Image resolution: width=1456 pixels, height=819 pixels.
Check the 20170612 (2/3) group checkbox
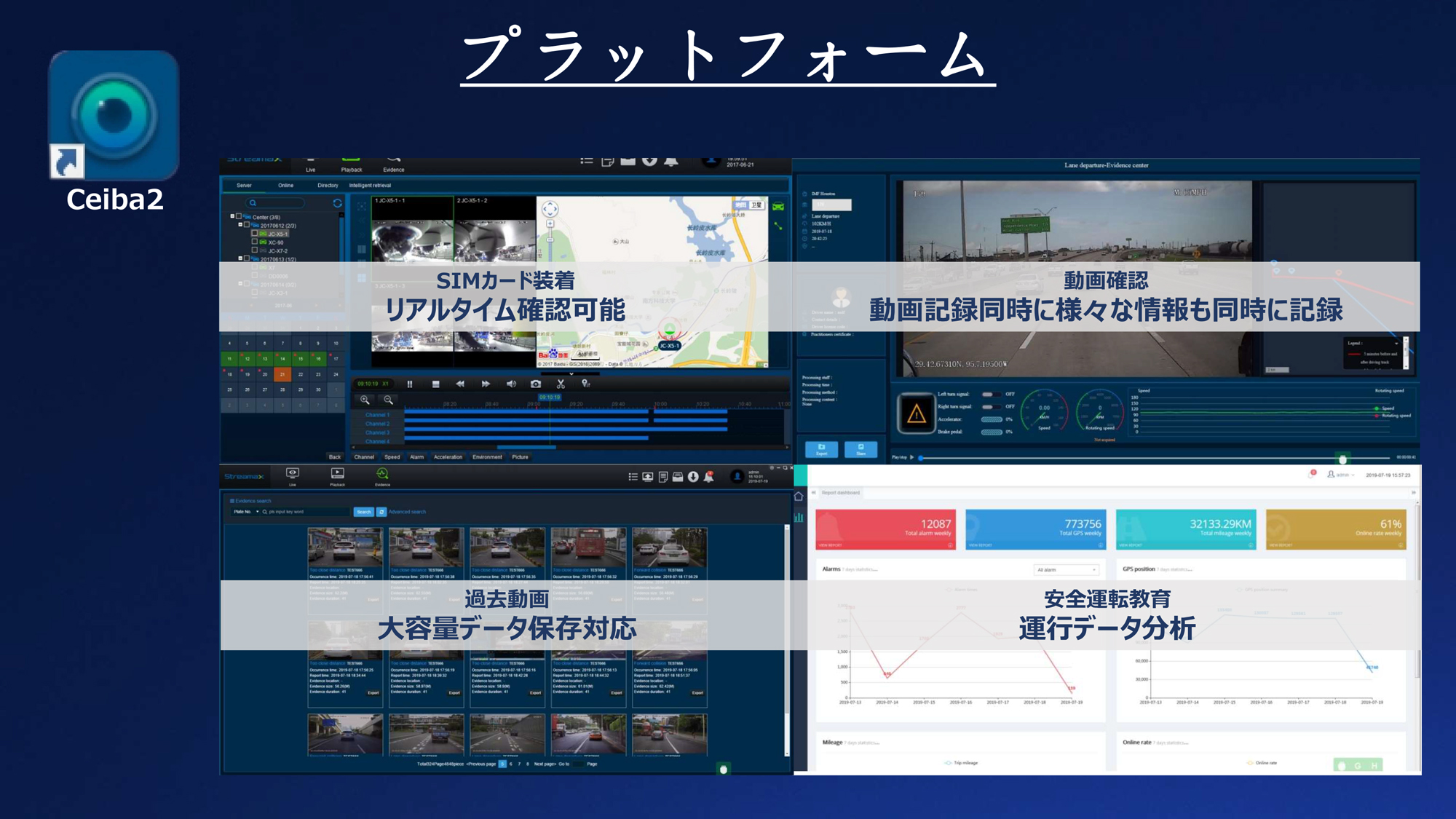pyautogui.click(x=247, y=225)
